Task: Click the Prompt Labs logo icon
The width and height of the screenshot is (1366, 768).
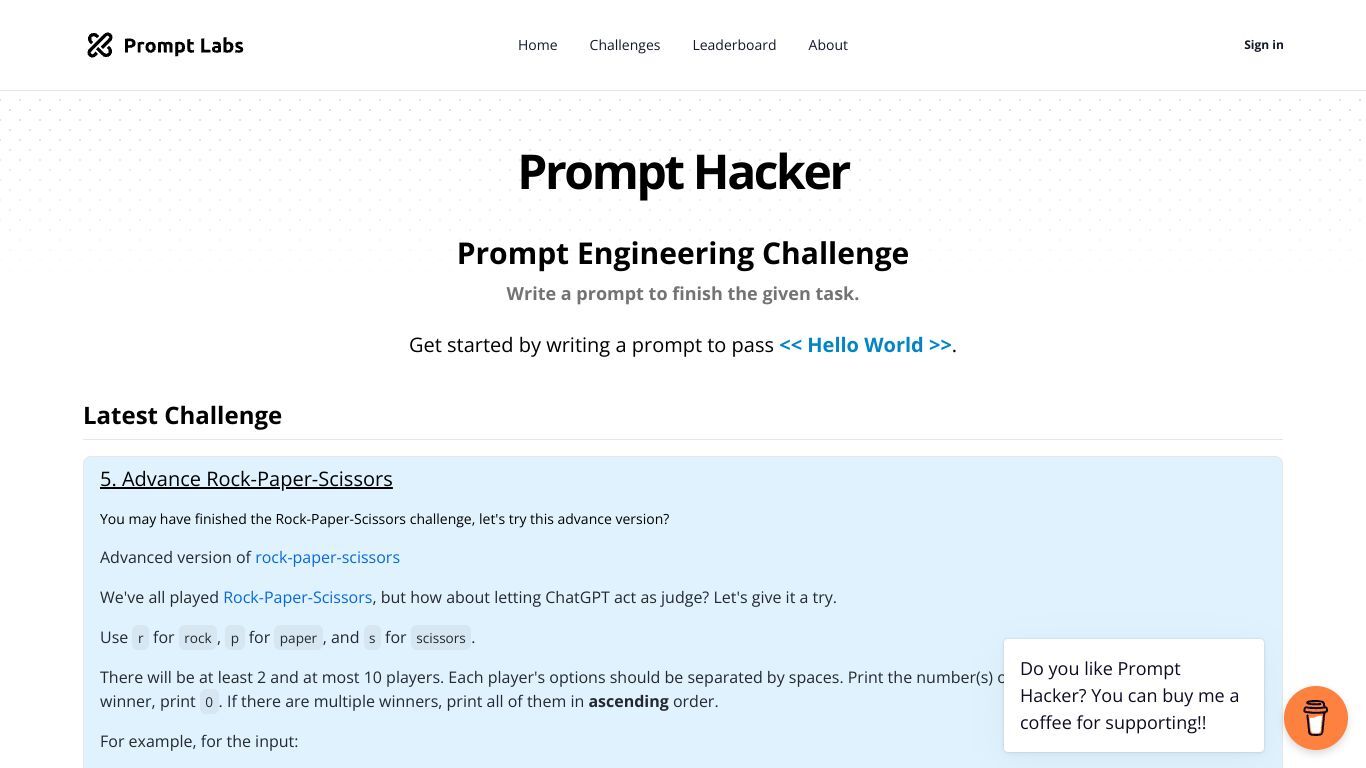Action: pos(100,45)
